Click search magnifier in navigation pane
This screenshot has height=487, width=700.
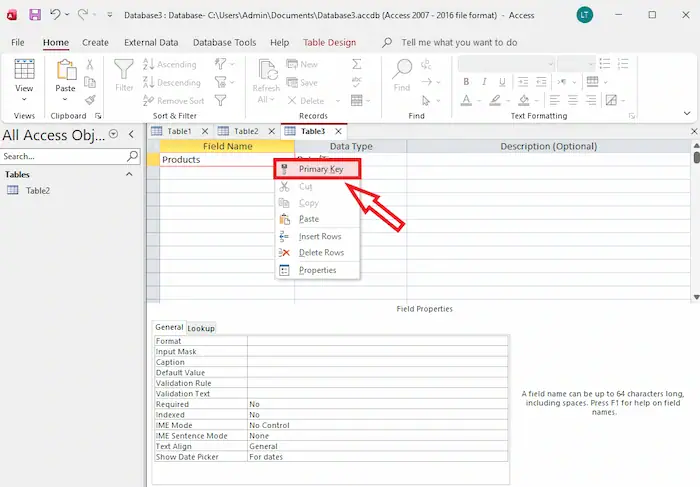point(132,157)
